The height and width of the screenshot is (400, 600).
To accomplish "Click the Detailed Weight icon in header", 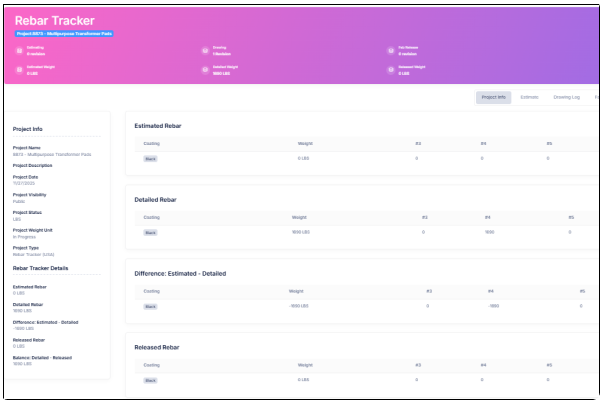I will click(x=205, y=70).
